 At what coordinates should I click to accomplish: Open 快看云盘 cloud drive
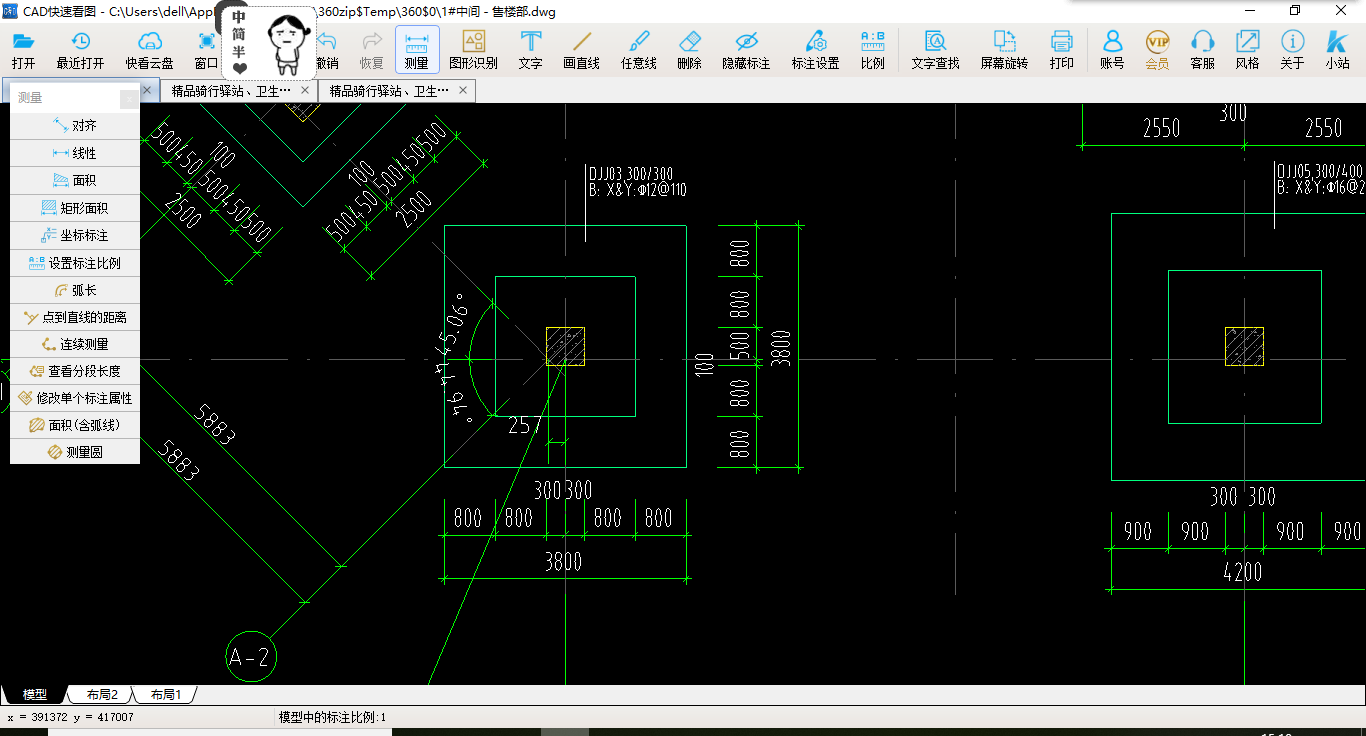pyautogui.click(x=150, y=50)
